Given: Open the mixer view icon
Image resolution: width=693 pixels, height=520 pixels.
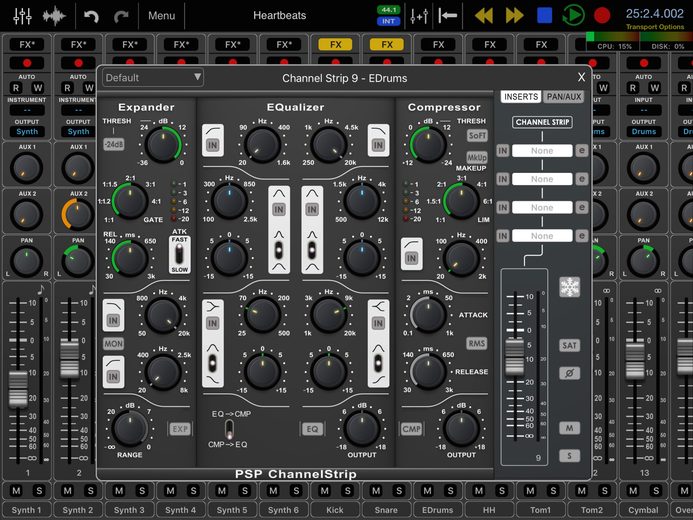Looking at the screenshot, I should pyautogui.click(x=22, y=16).
